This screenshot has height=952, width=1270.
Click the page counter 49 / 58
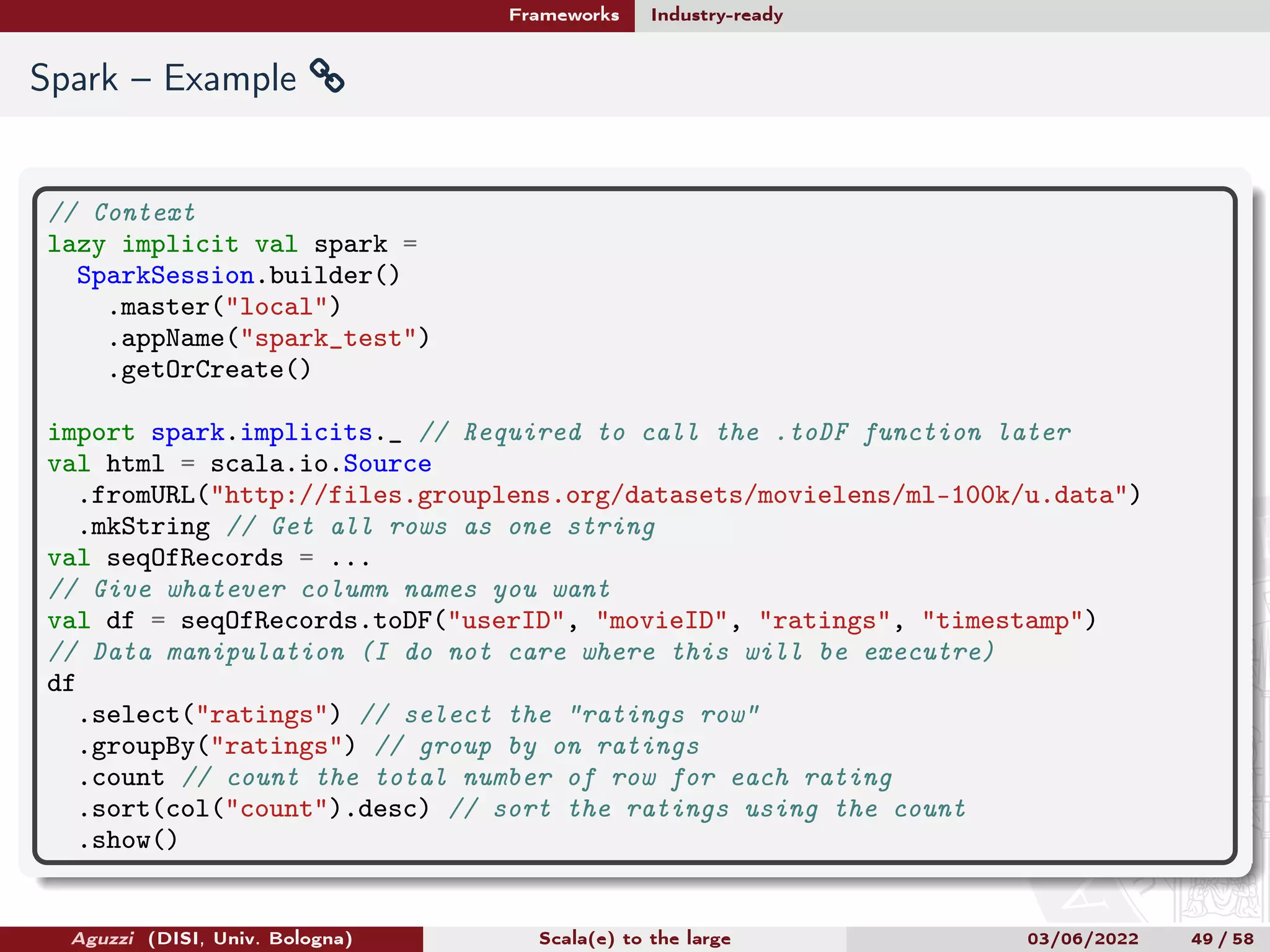point(1222,938)
